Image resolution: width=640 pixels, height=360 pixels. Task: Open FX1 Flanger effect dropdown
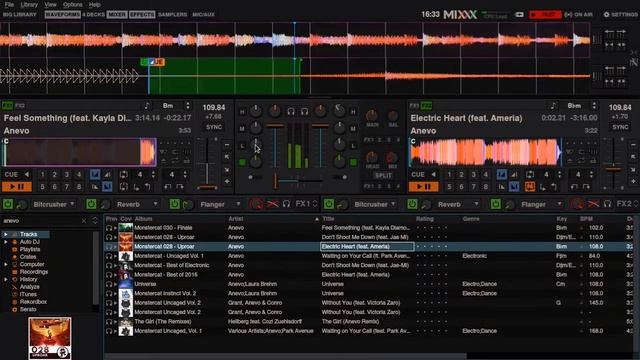(220, 204)
